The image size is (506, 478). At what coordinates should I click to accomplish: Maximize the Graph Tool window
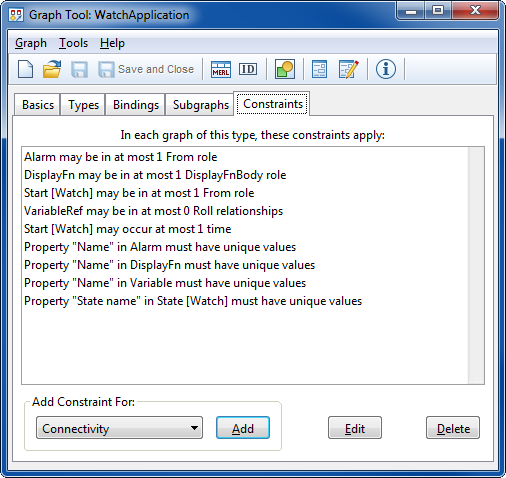[x=438, y=11]
